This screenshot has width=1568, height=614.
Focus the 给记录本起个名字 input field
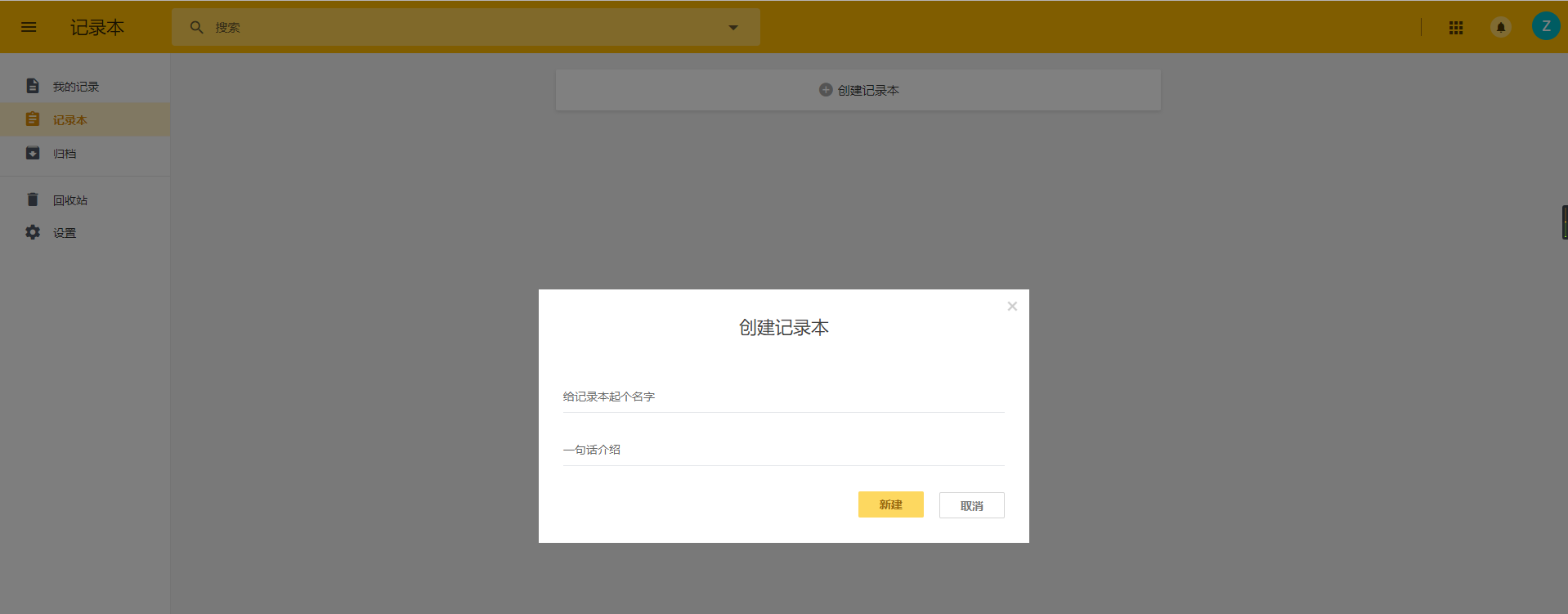click(783, 397)
